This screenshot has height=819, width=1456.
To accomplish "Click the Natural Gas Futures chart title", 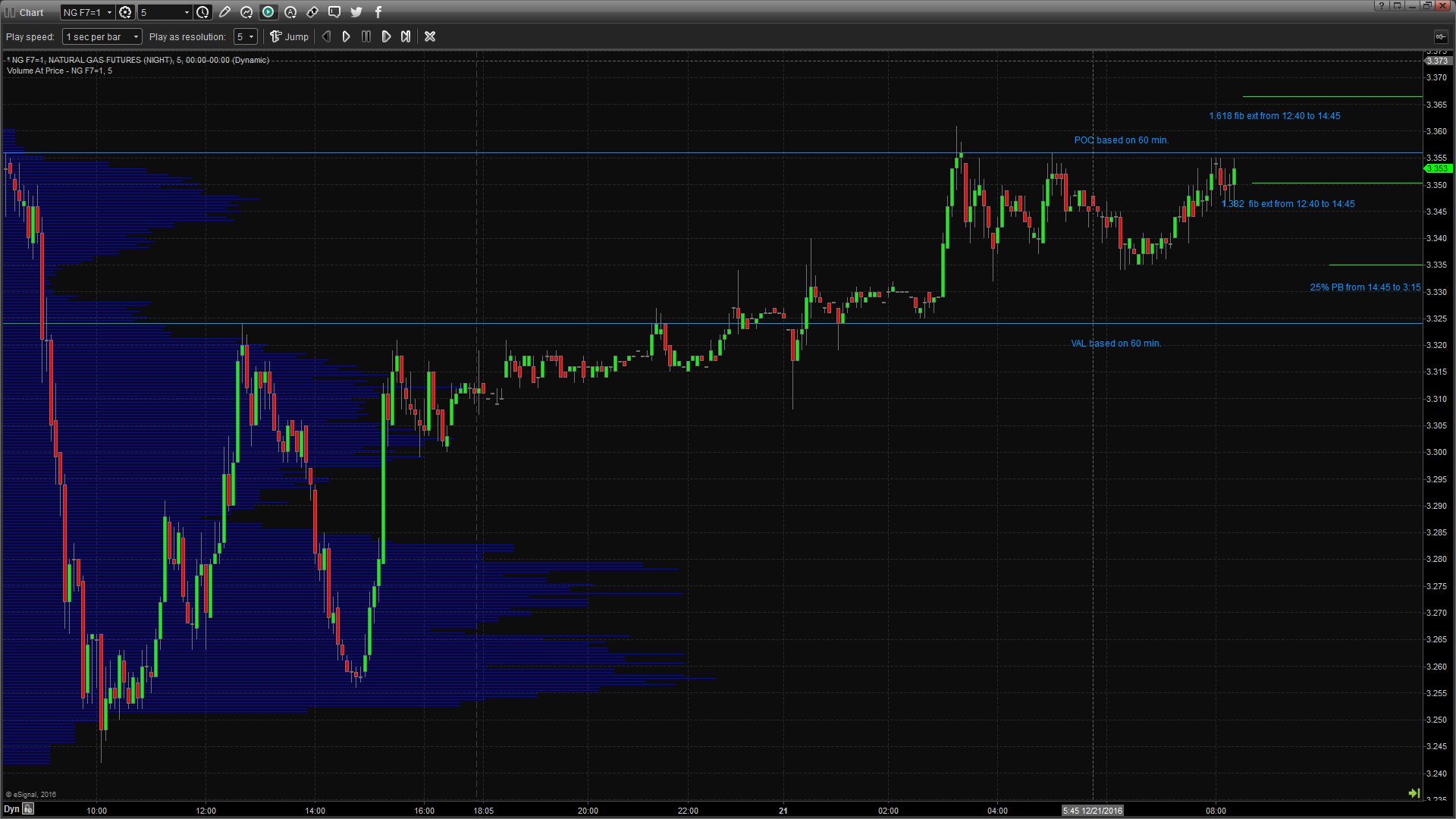I will (x=137, y=60).
